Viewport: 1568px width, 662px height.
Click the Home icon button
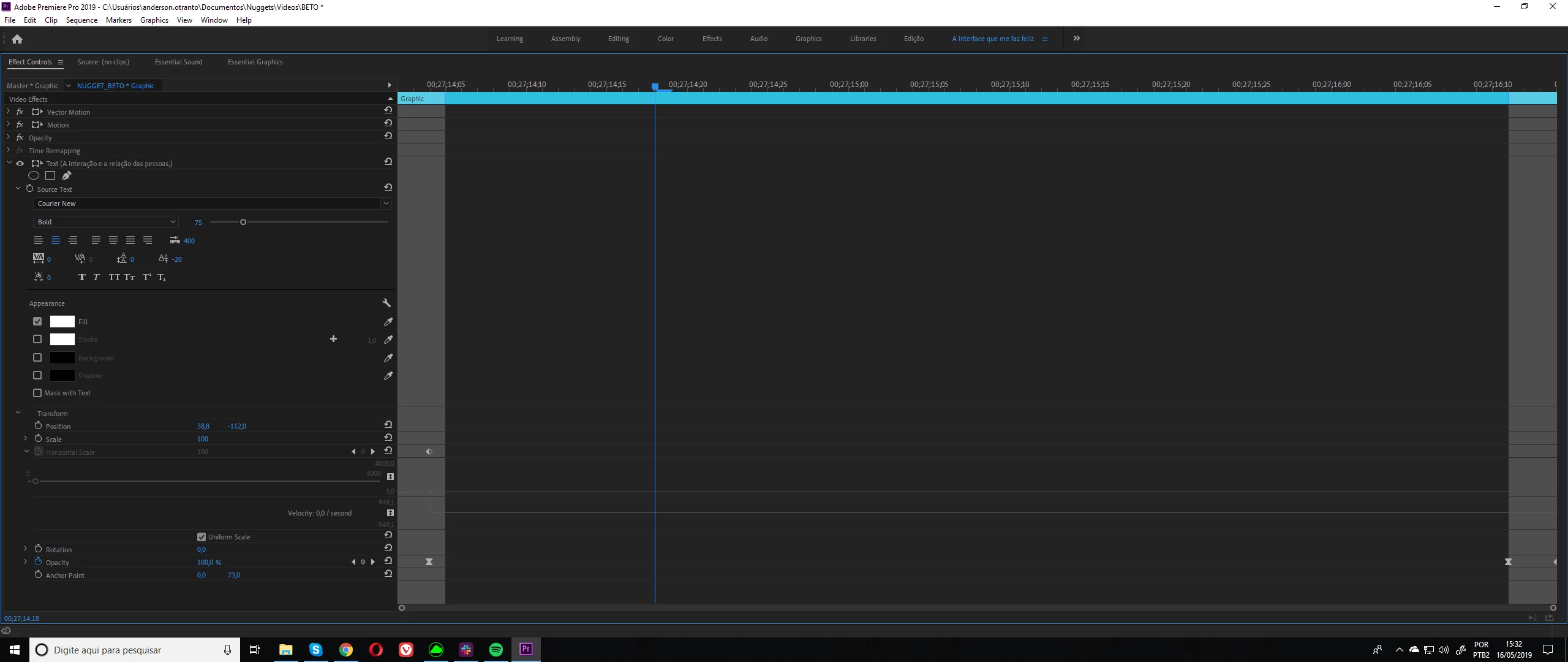17,39
